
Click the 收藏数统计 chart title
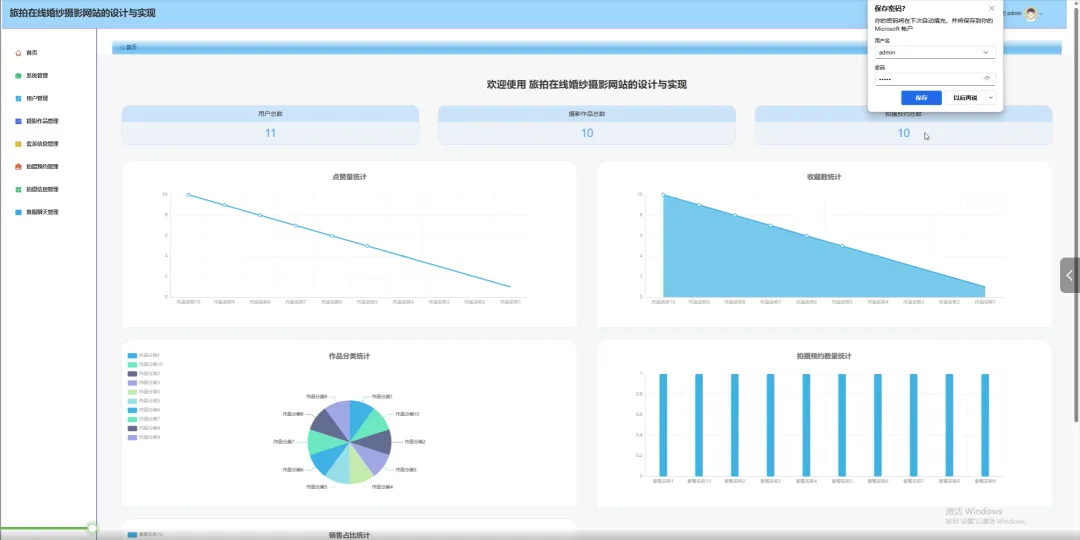(824, 177)
